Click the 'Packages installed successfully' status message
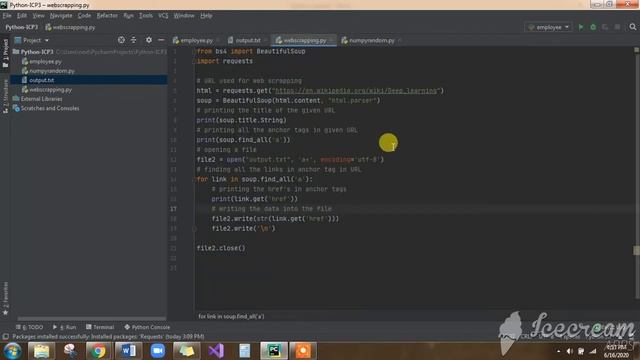 point(108,337)
